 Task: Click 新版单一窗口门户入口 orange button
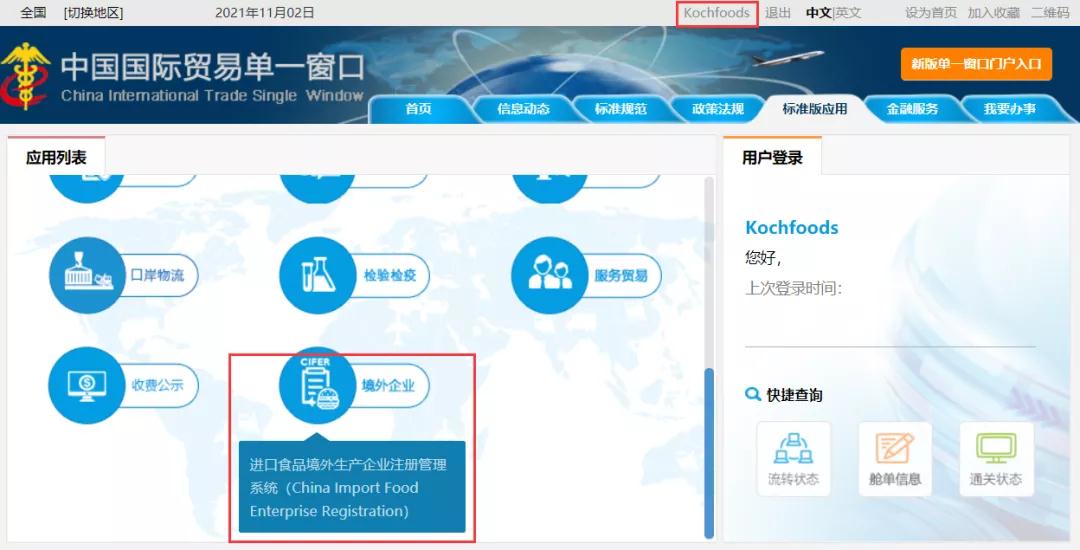(976, 64)
